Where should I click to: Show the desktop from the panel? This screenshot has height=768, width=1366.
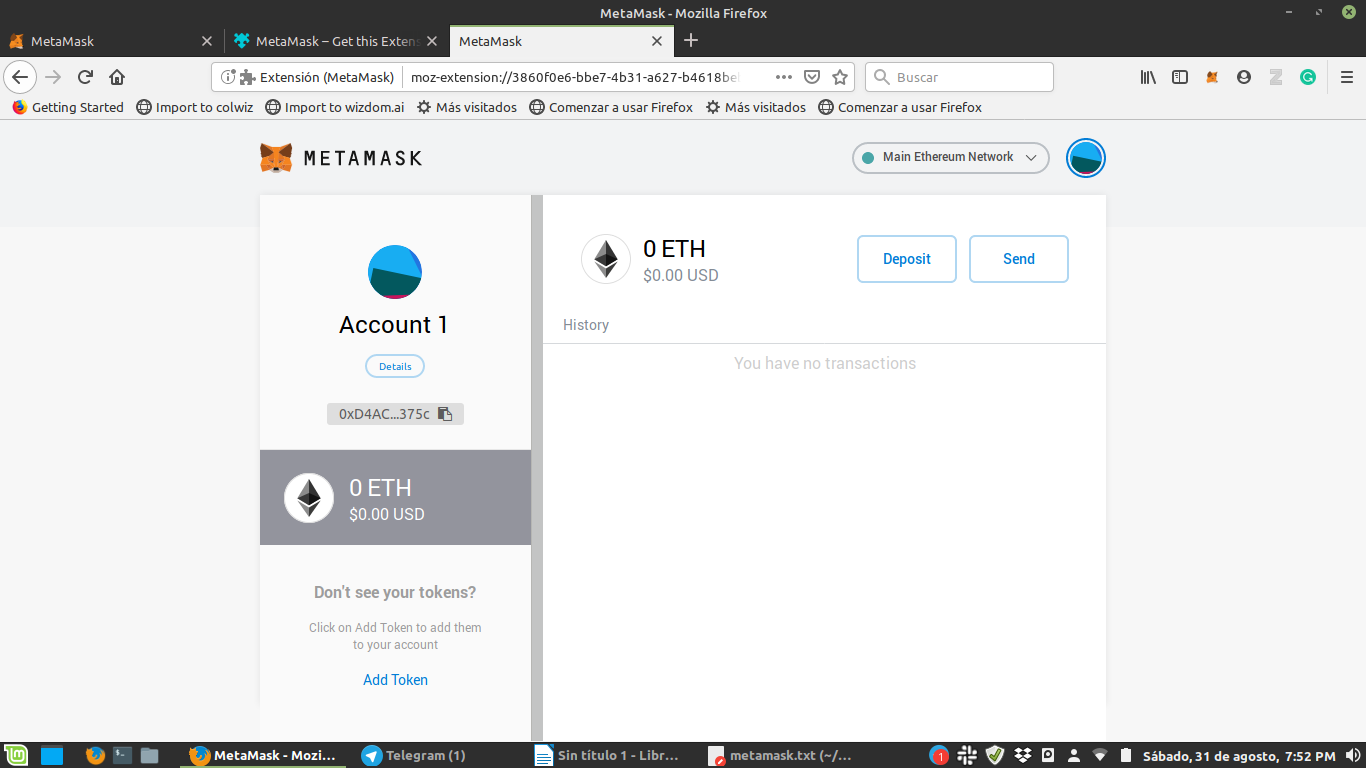click(x=52, y=755)
